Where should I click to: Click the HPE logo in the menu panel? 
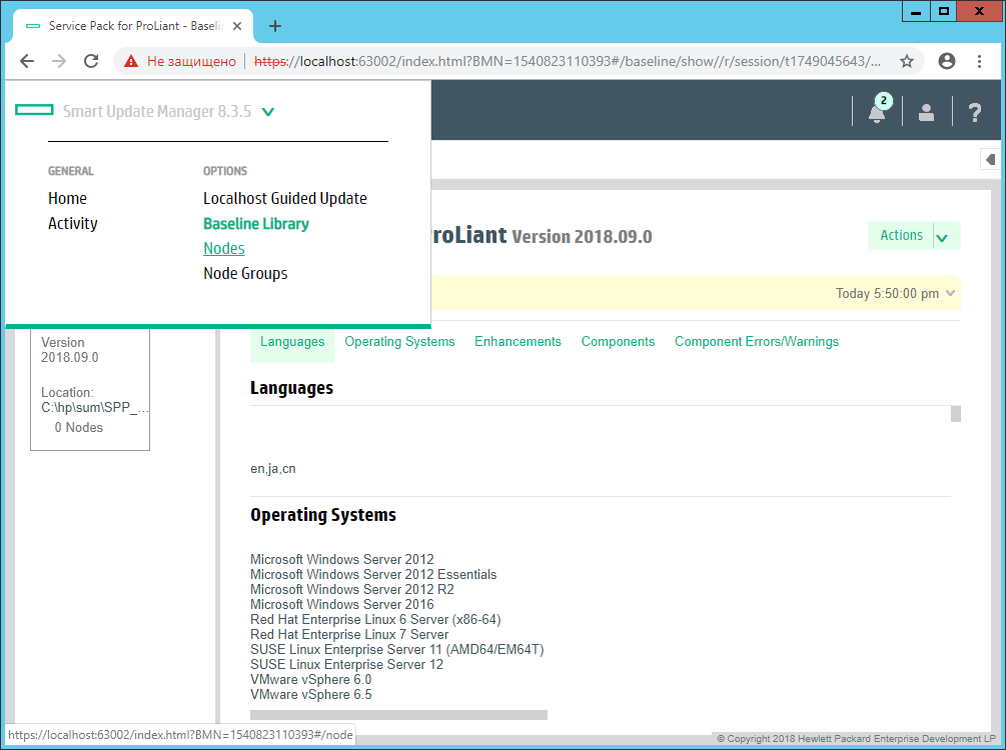pos(33,110)
